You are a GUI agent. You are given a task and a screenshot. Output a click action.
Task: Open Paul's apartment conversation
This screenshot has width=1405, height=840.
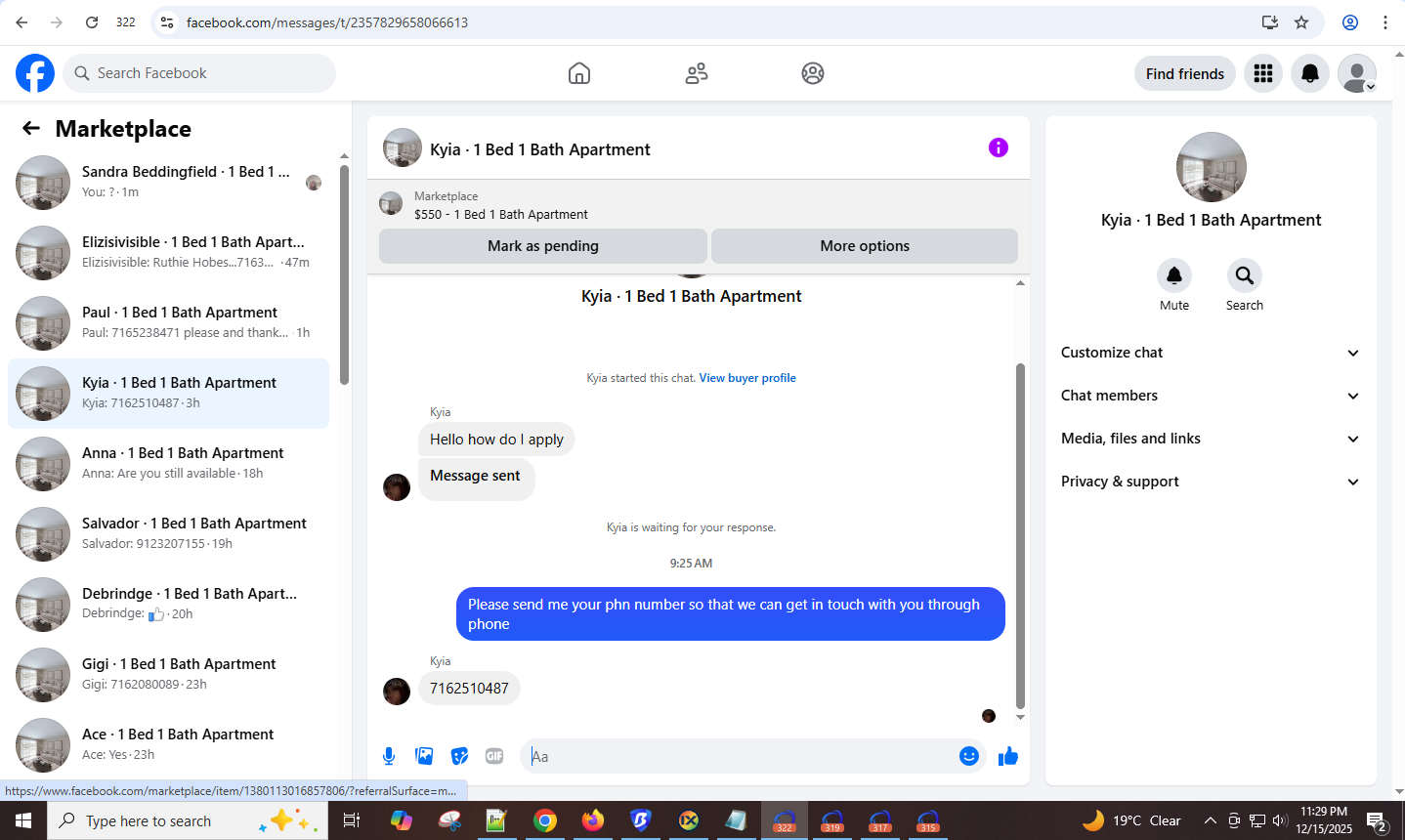pos(168,322)
